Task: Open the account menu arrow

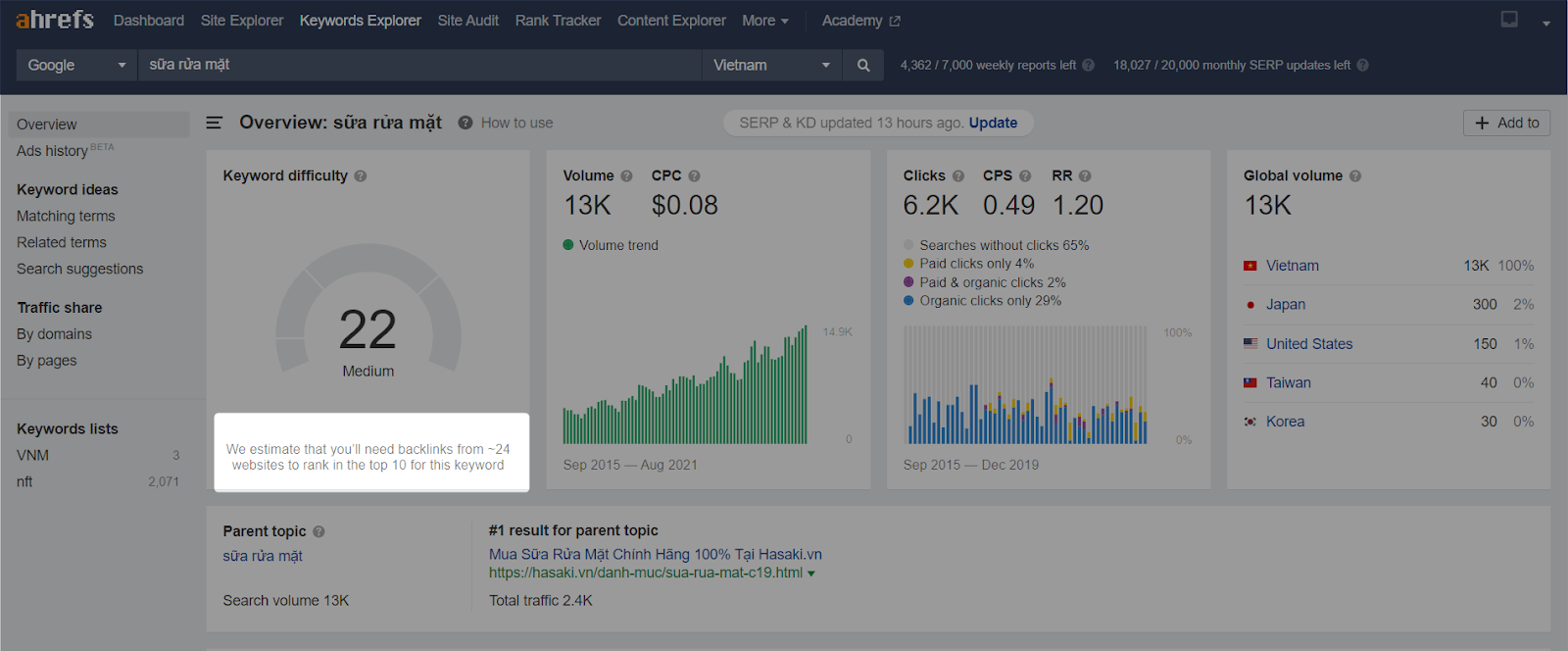Action: (x=1546, y=23)
